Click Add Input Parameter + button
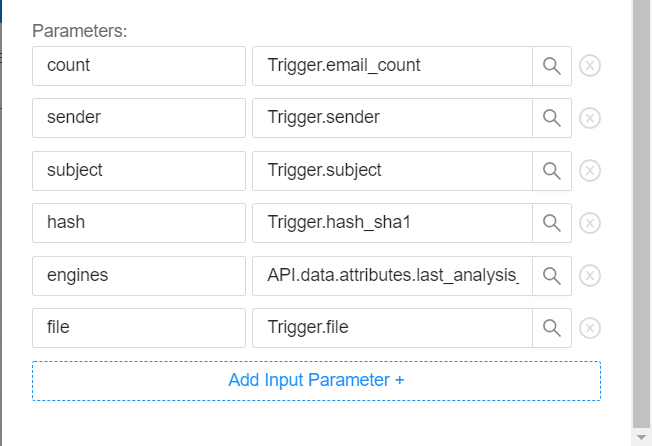 tap(316, 381)
